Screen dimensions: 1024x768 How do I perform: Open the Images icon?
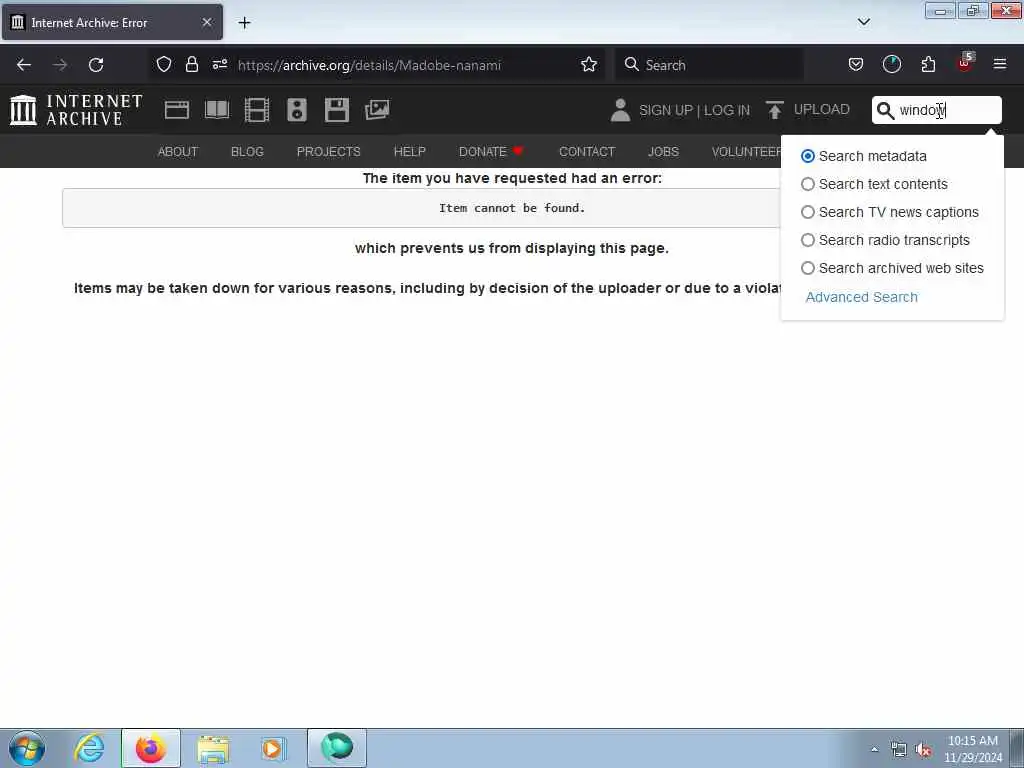click(x=377, y=110)
